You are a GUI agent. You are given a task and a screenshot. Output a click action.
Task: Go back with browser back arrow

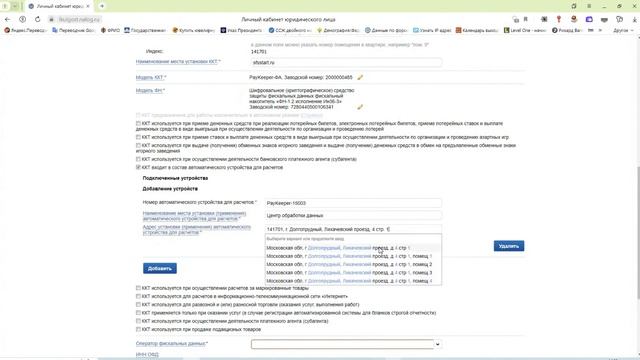pos(7,19)
